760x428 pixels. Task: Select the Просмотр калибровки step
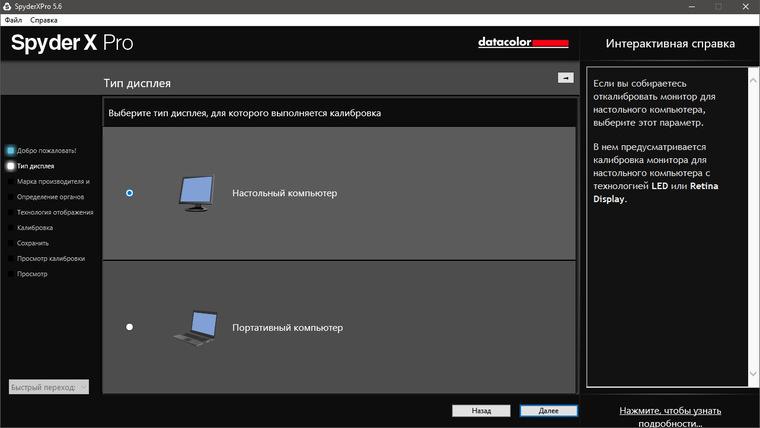51,259
